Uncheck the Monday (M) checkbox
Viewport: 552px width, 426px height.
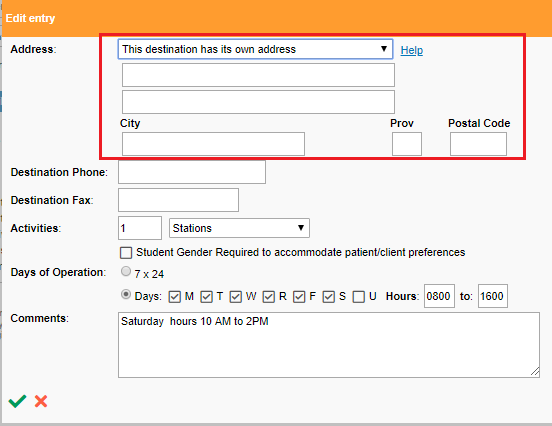174,296
